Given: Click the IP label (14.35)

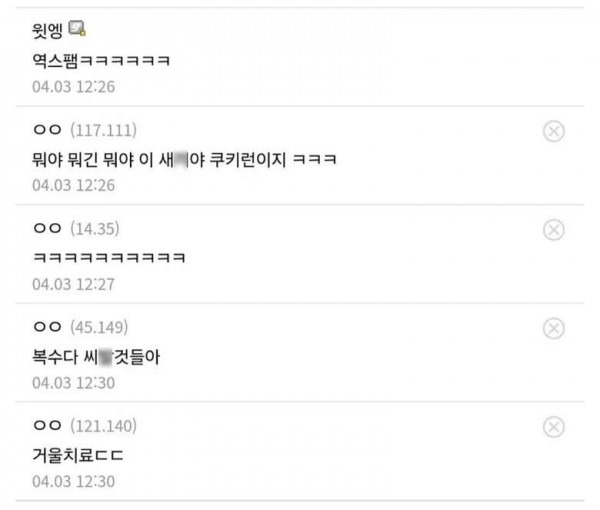Looking at the screenshot, I should (95, 229).
